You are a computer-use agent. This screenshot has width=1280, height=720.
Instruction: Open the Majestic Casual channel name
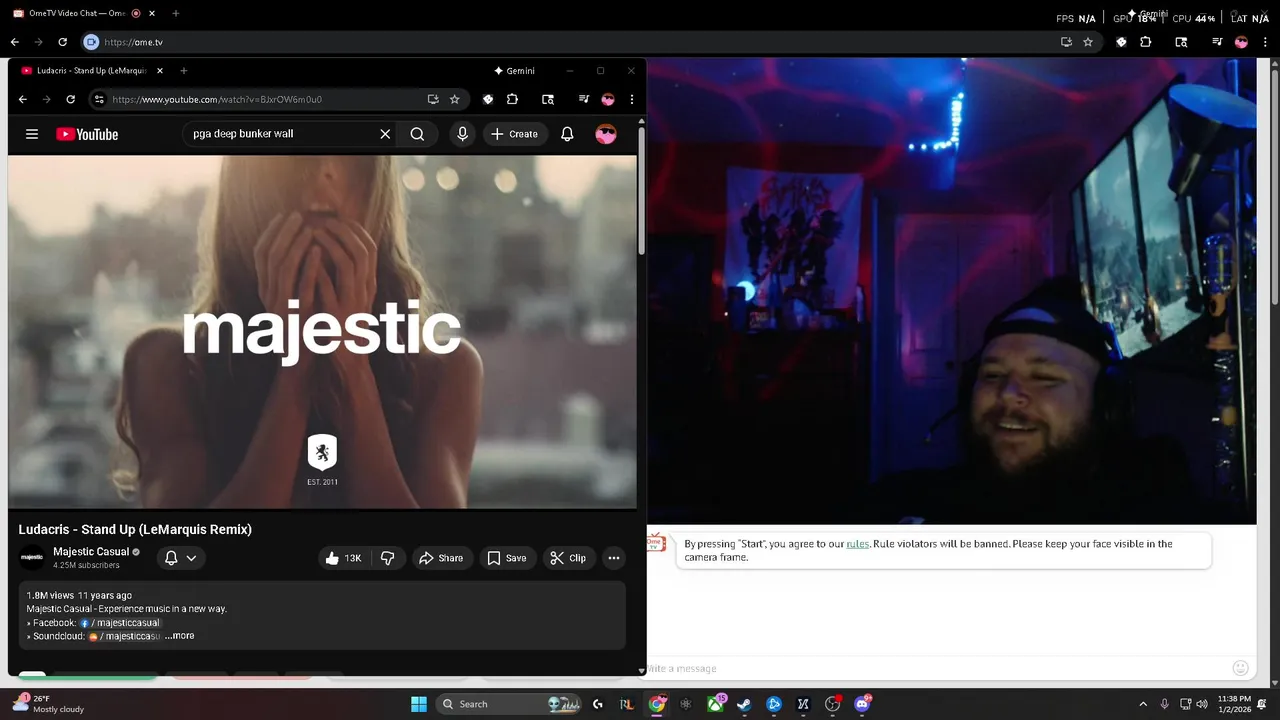click(91, 552)
